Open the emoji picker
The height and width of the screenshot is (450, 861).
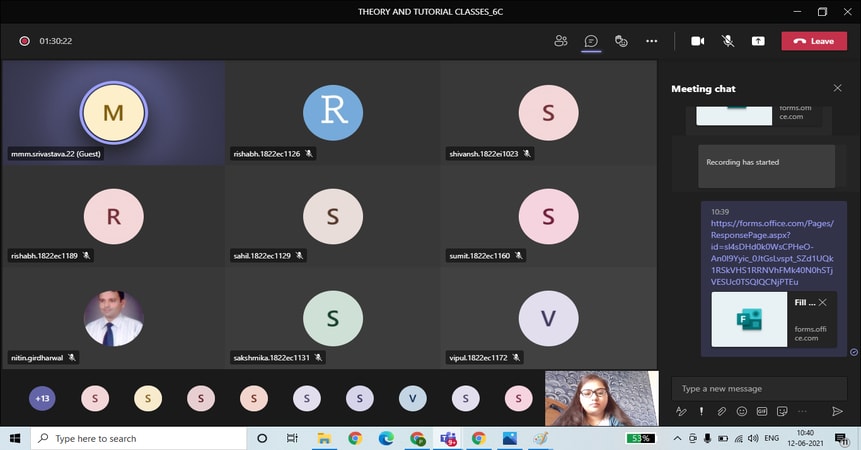741,411
